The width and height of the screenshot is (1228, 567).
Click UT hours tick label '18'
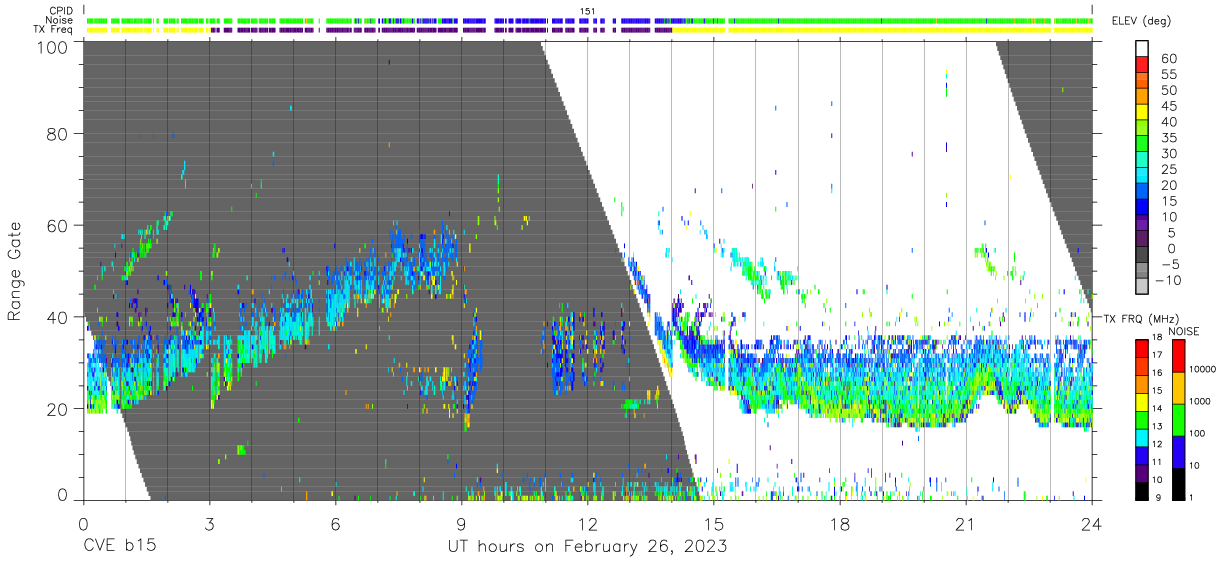[x=840, y=523]
